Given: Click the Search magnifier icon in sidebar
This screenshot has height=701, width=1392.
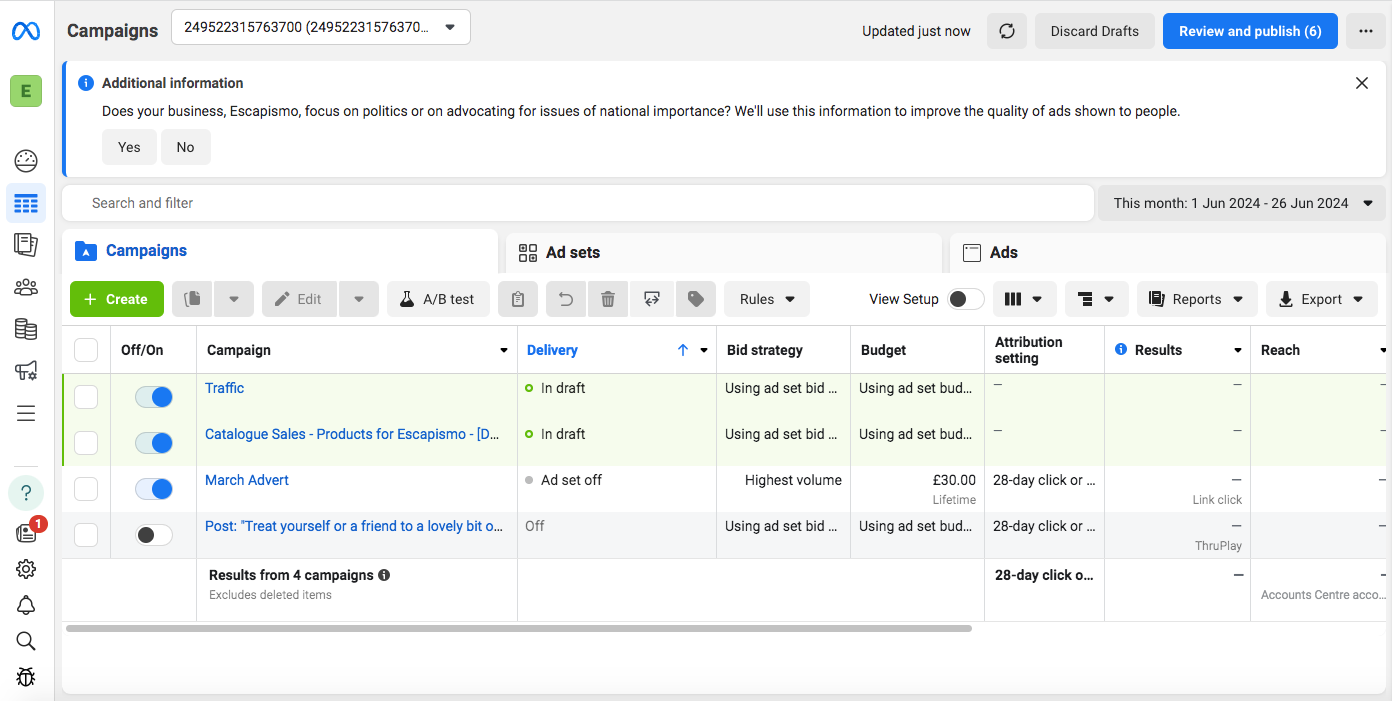Looking at the screenshot, I should (26, 641).
